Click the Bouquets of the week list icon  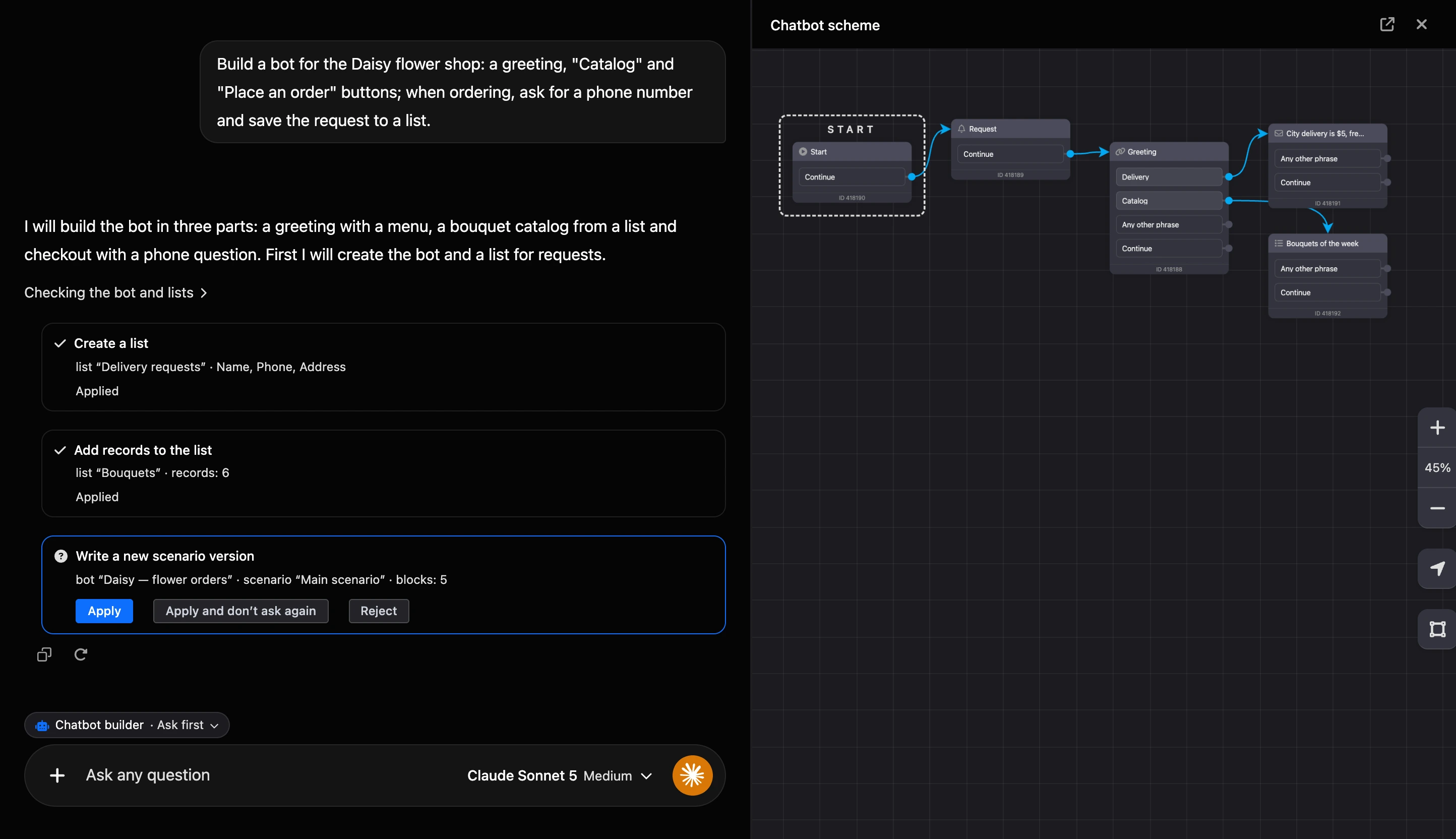(x=1279, y=243)
